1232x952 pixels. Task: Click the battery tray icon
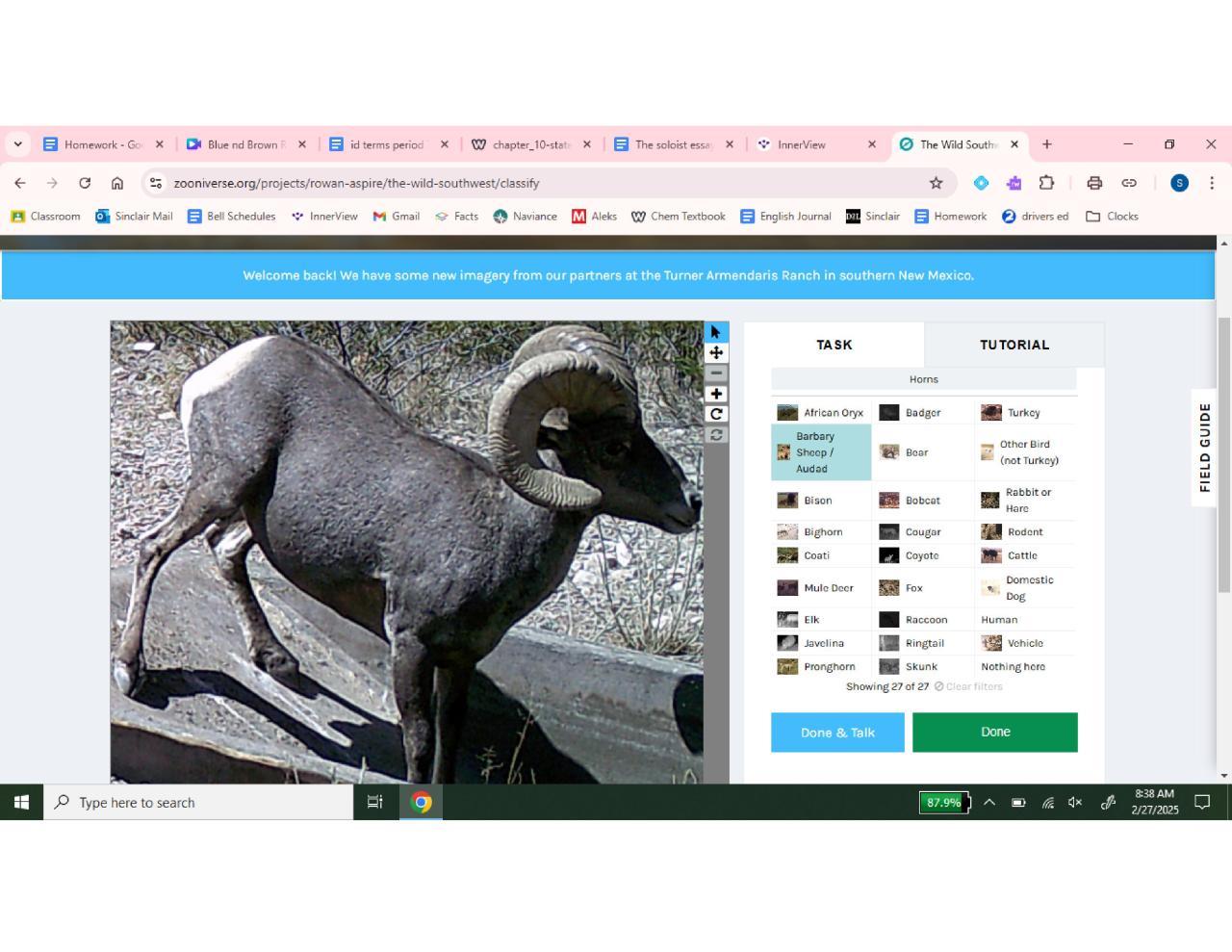coord(1018,802)
